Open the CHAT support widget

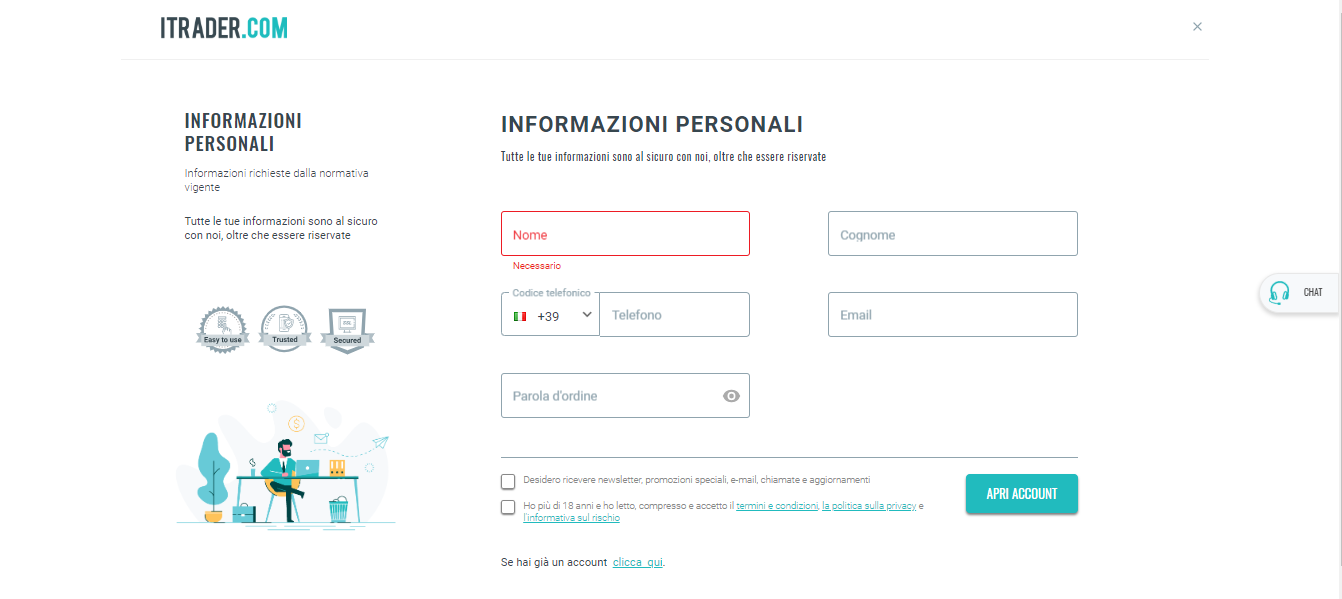(x=1303, y=293)
